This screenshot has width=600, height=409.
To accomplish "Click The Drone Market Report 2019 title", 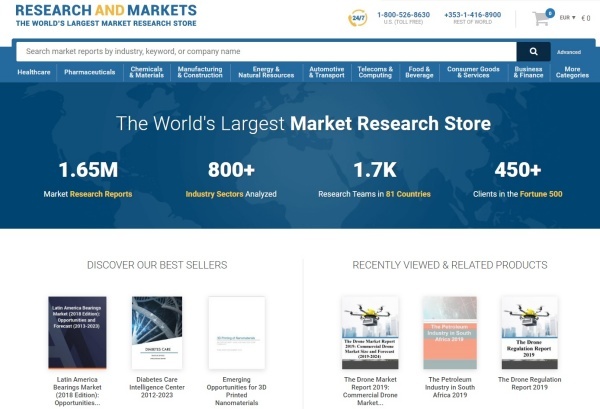I will (x=370, y=391).
